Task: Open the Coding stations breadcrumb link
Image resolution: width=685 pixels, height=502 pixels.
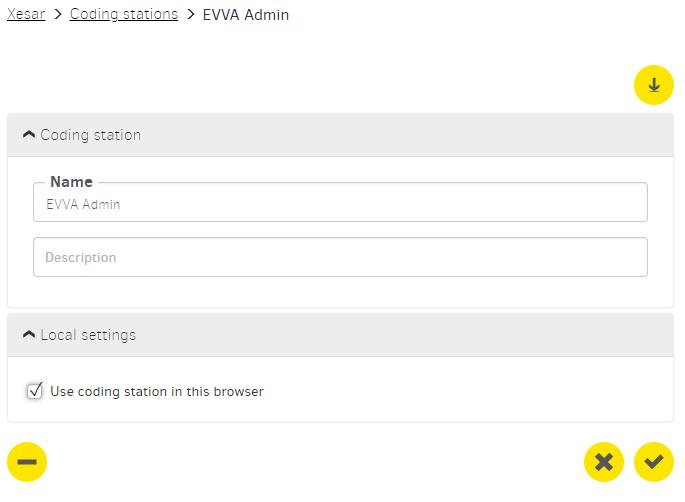Action: pyautogui.click(x=124, y=14)
